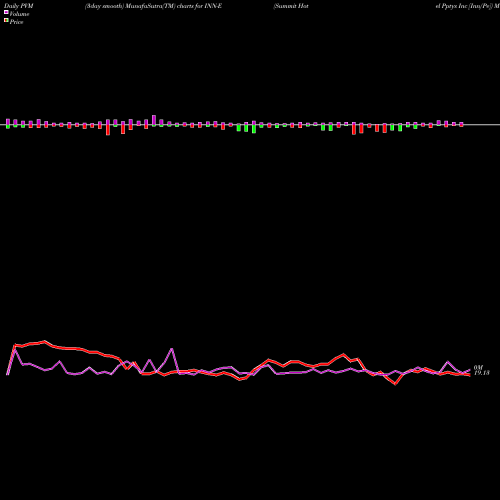The width and height of the screenshot is (500, 500).
Task: Click the '19.18' price value label
Action: pyautogui.click(x=482, y=373)
